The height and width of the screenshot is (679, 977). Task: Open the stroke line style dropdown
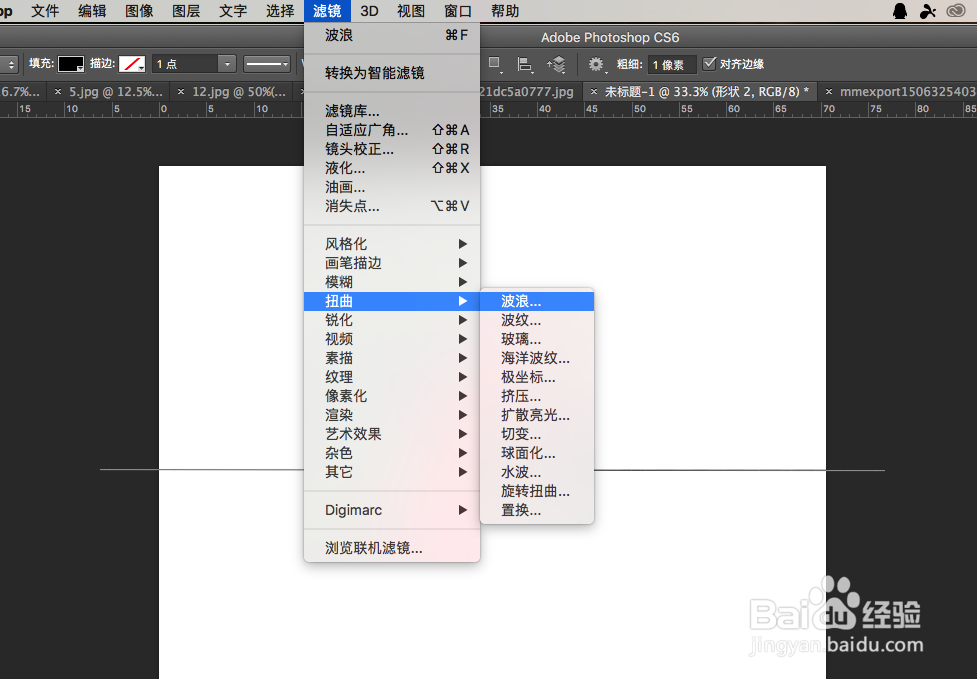coord(267,64)
